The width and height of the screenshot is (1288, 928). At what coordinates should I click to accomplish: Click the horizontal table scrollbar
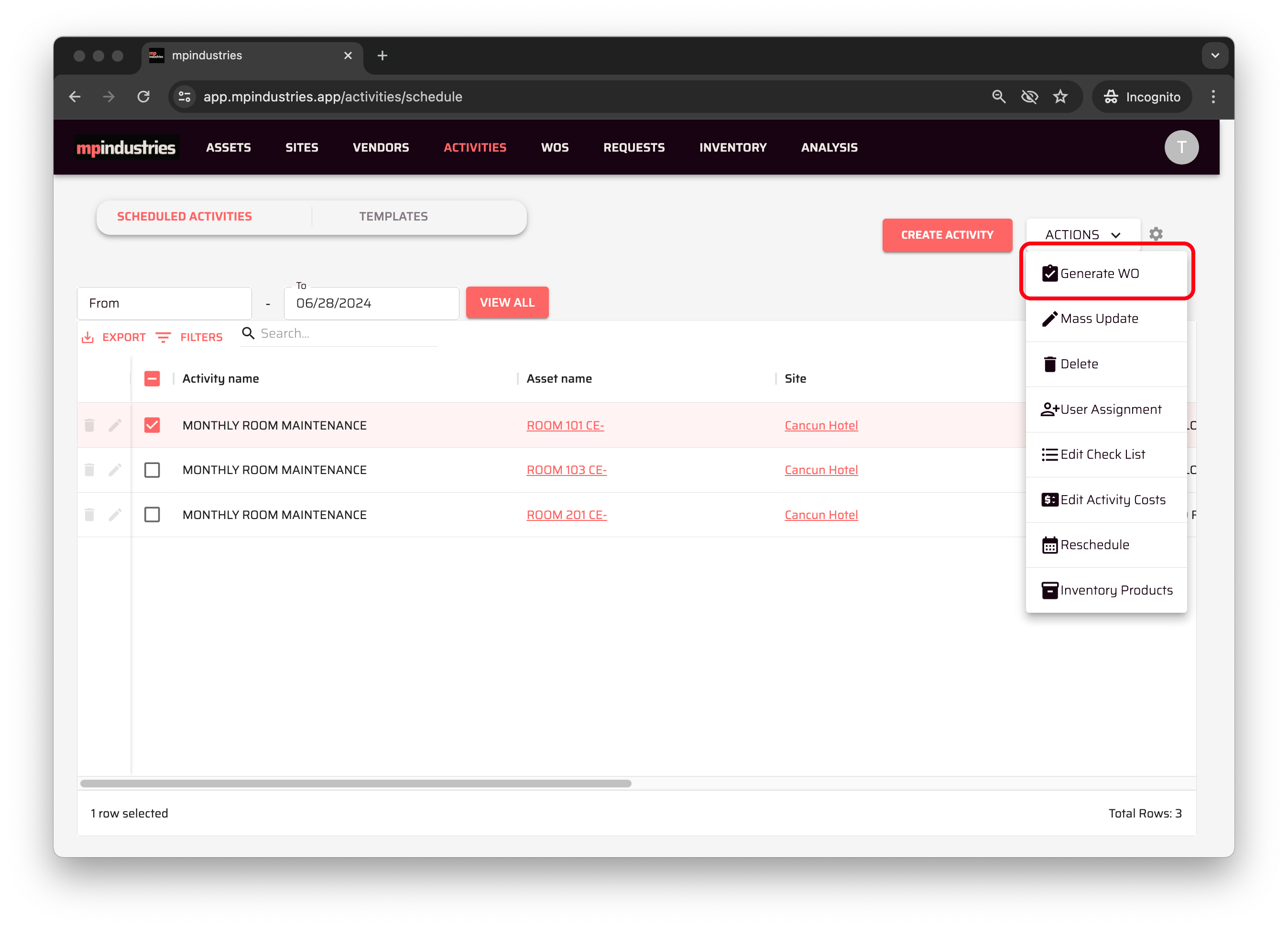pyautogui.click(x=356, y=783)
